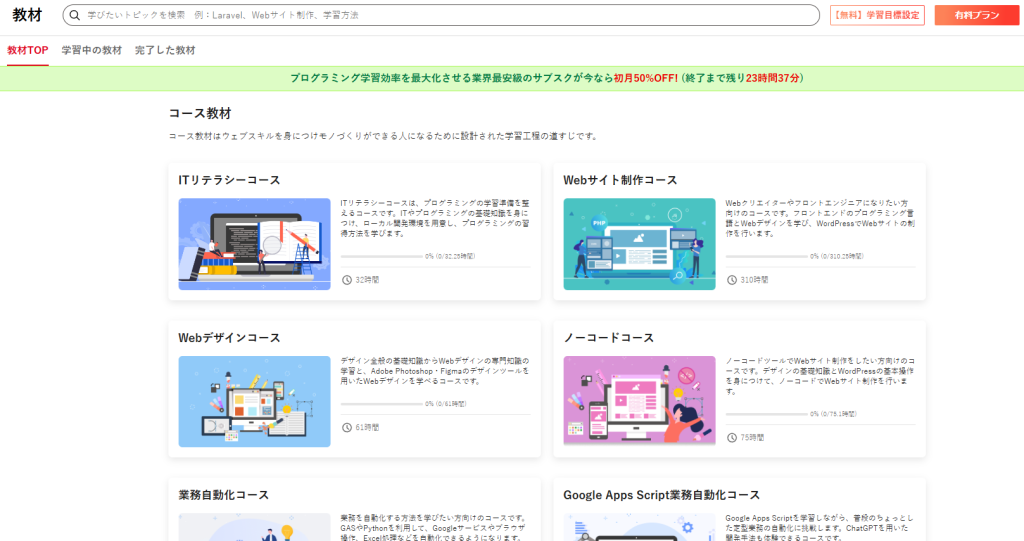Click the clock icon next to 310時間
This screenshot has width=1024, height=541.
(x=732, y=280)
